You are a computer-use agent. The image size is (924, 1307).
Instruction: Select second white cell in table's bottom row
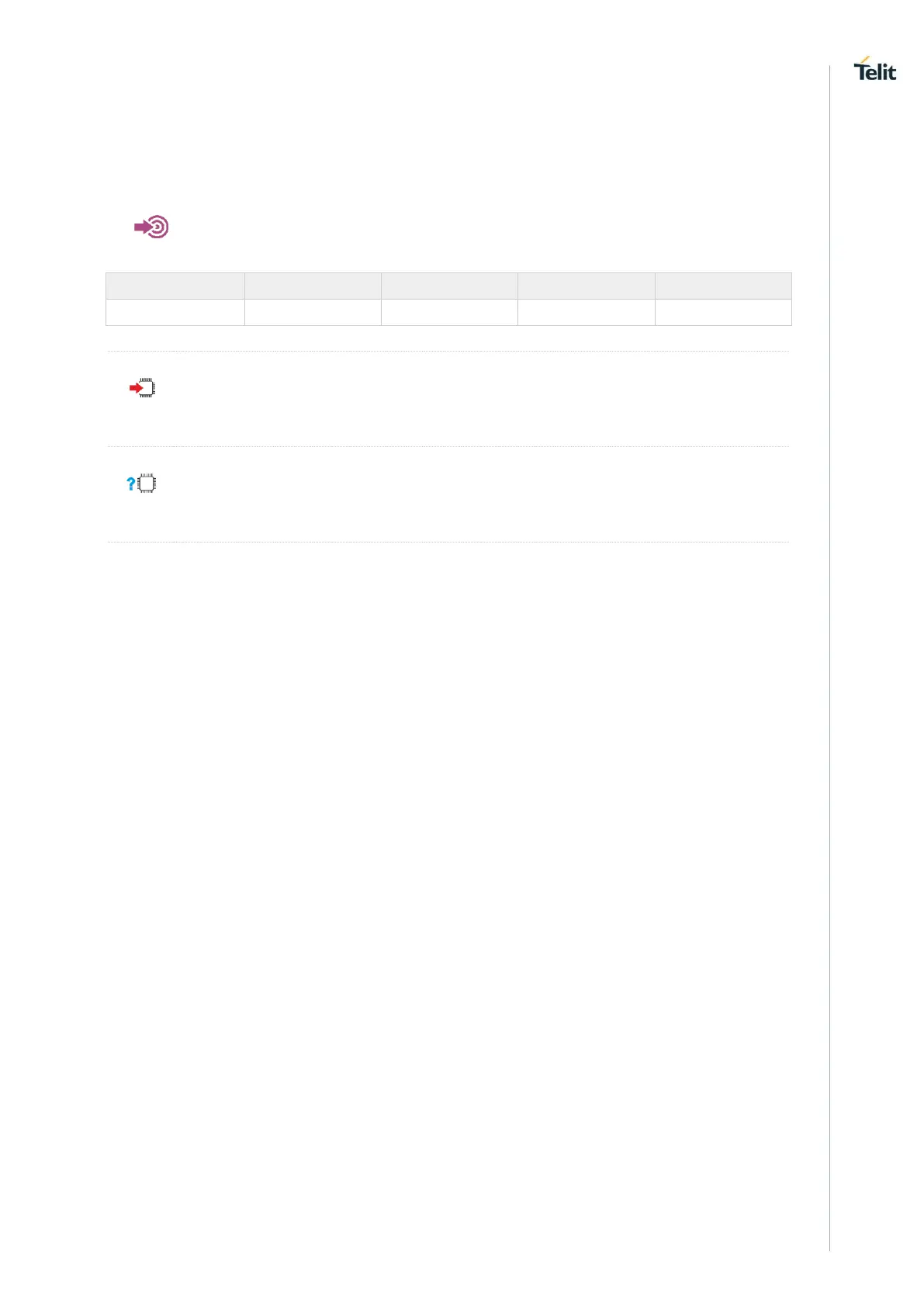(312, 312)
